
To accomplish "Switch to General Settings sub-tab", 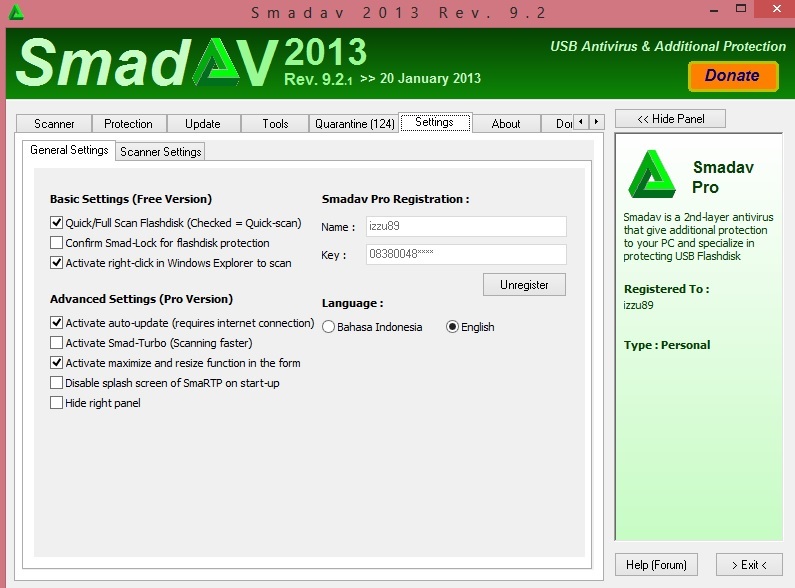I will (69, 150).
